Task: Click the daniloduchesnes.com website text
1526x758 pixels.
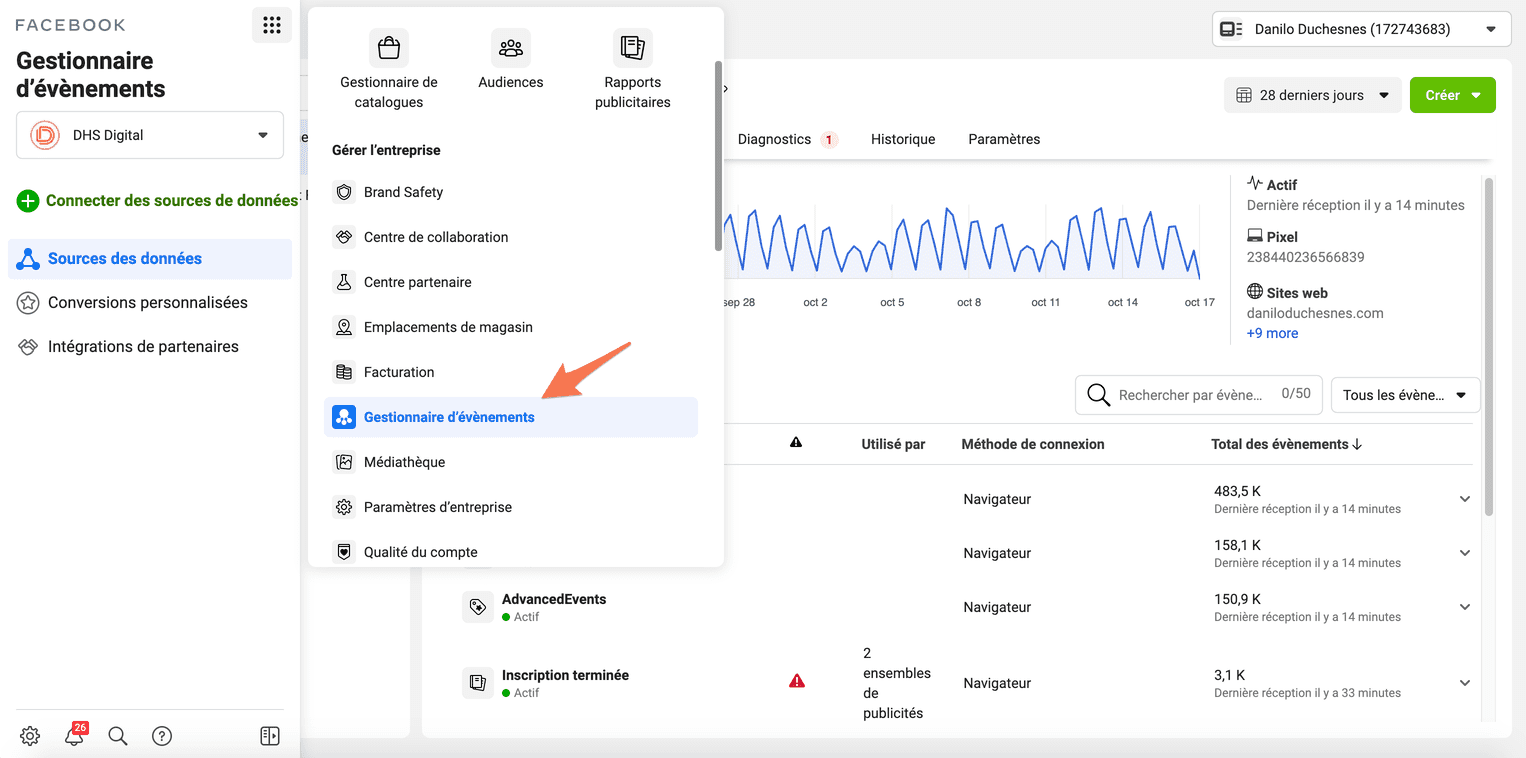Action: point(1315,313)
